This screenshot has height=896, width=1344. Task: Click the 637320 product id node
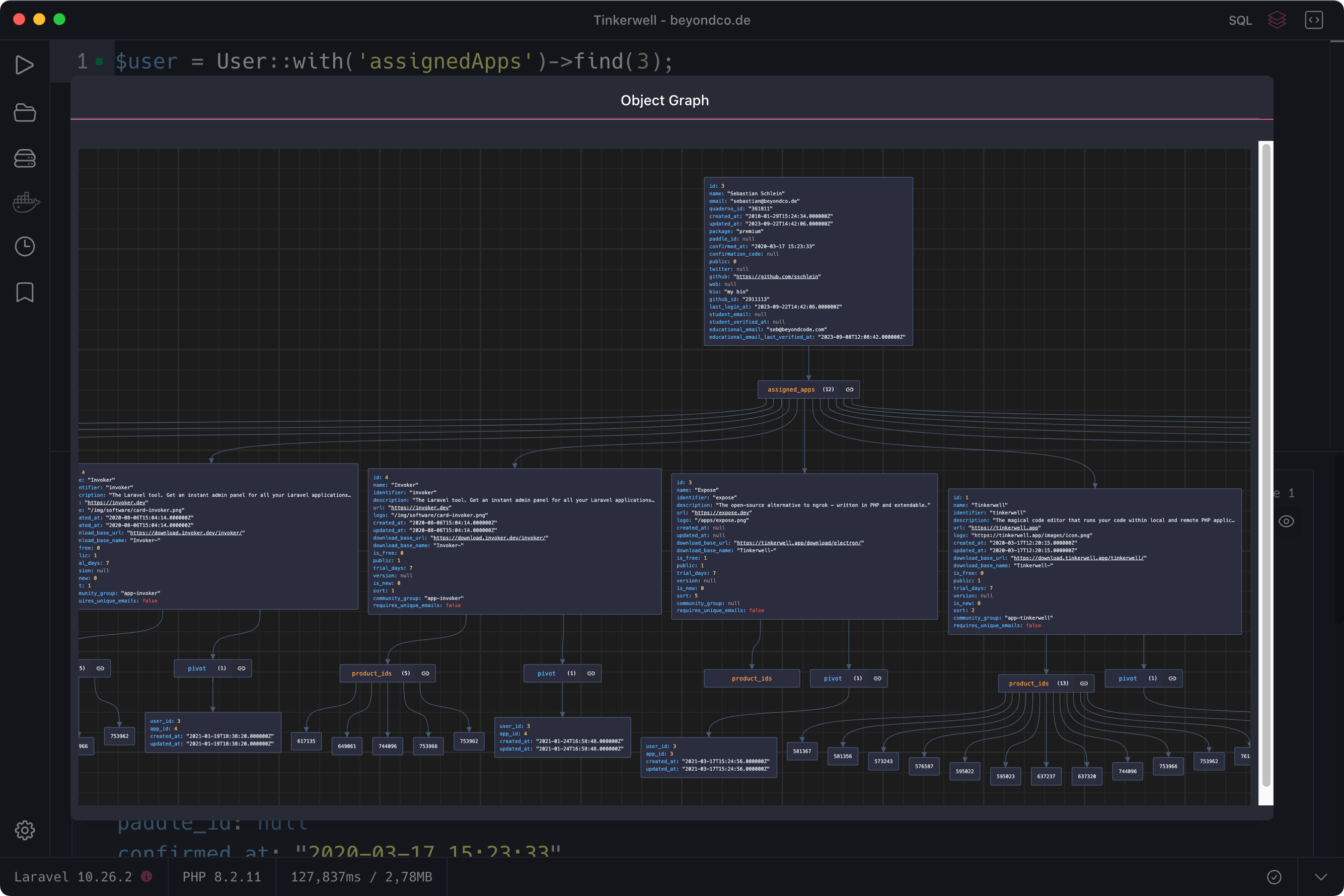[x=1086, y=777]
